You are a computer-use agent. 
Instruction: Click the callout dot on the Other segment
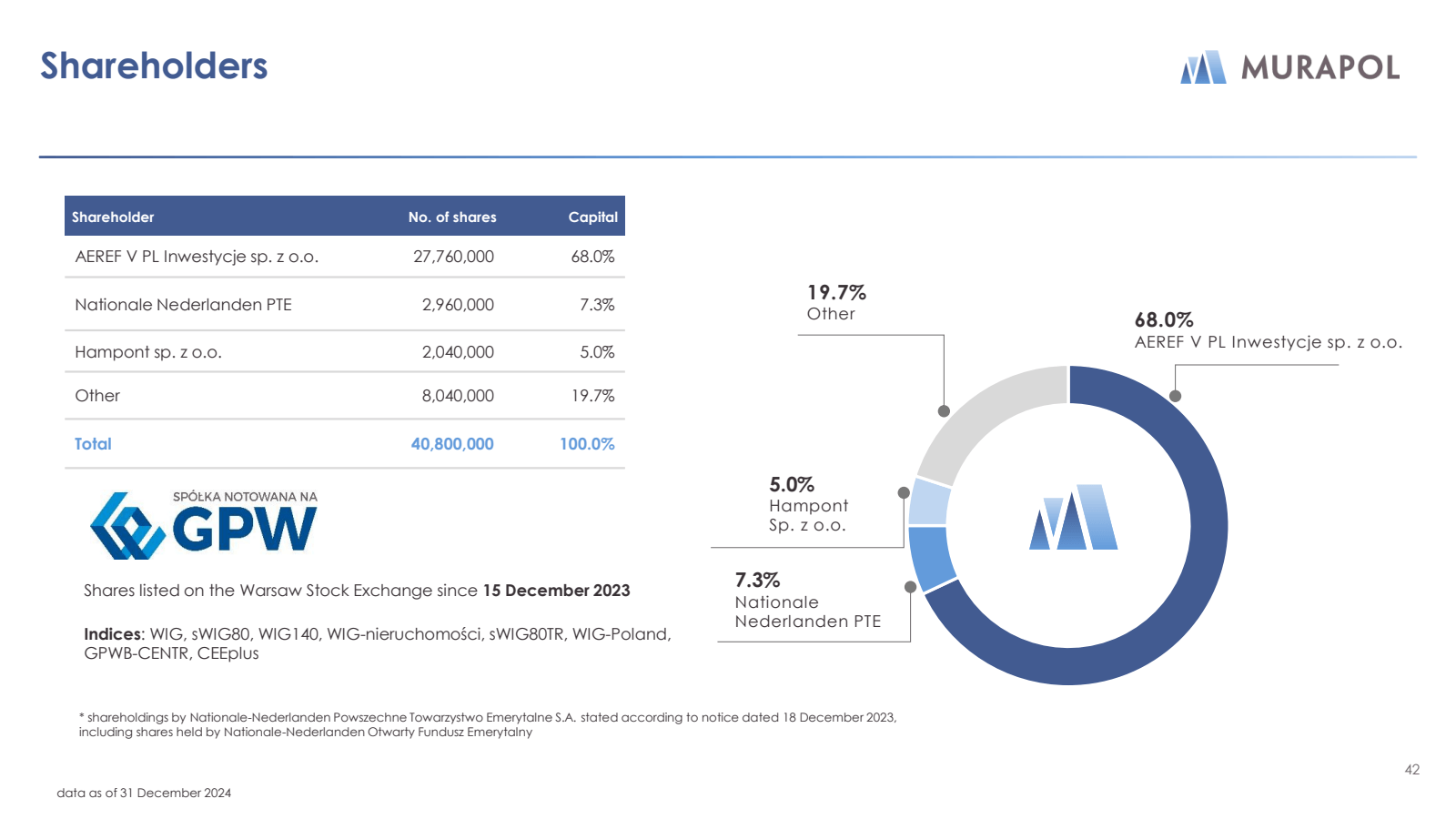944,411
